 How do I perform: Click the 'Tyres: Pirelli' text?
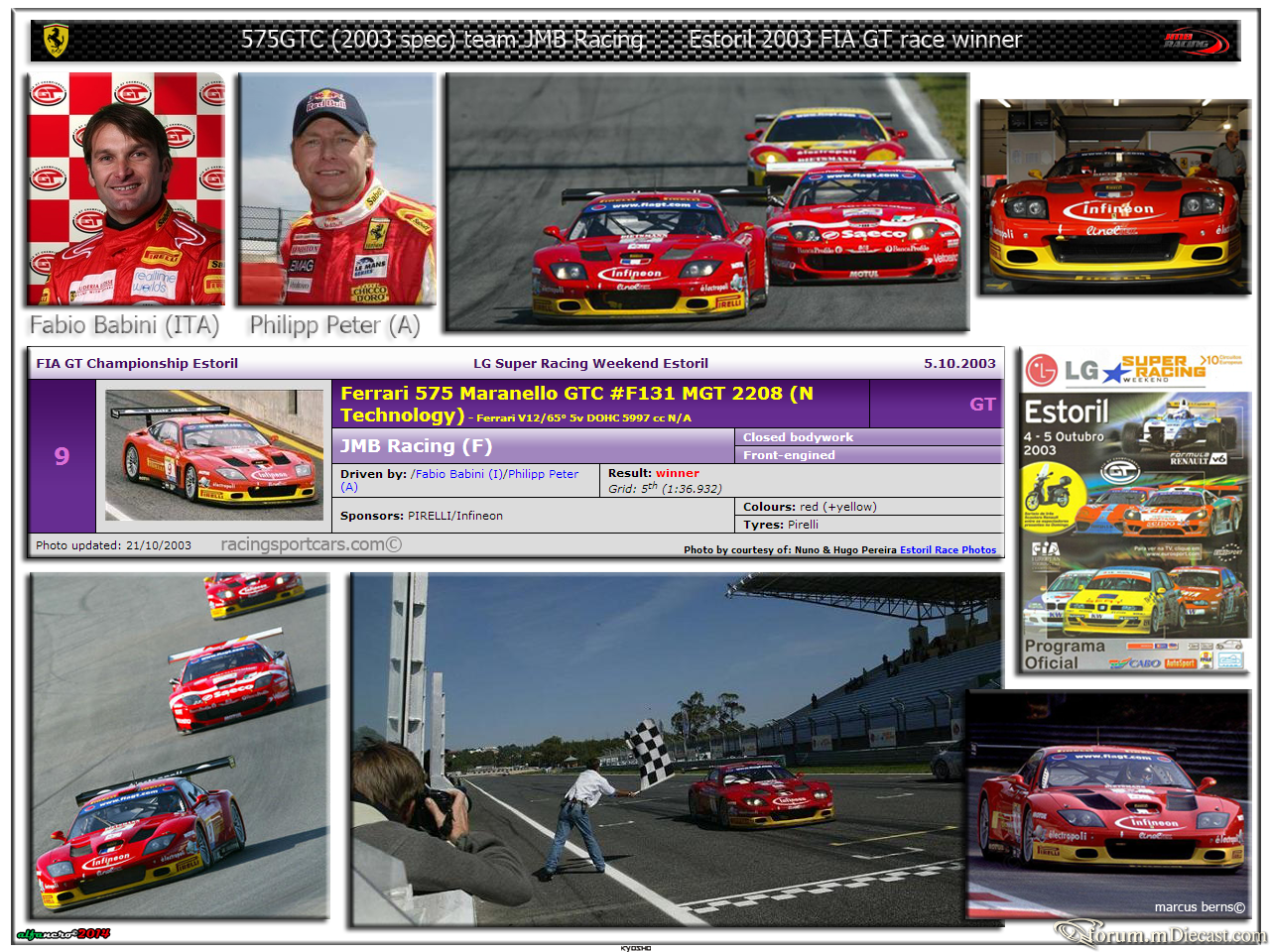coord(781,525)
